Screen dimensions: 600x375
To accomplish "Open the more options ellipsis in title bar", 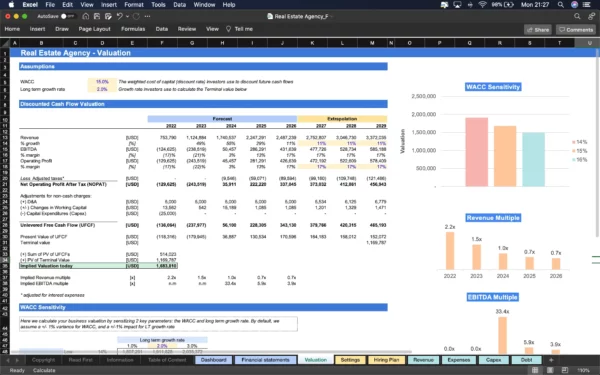I will (147, 16).
